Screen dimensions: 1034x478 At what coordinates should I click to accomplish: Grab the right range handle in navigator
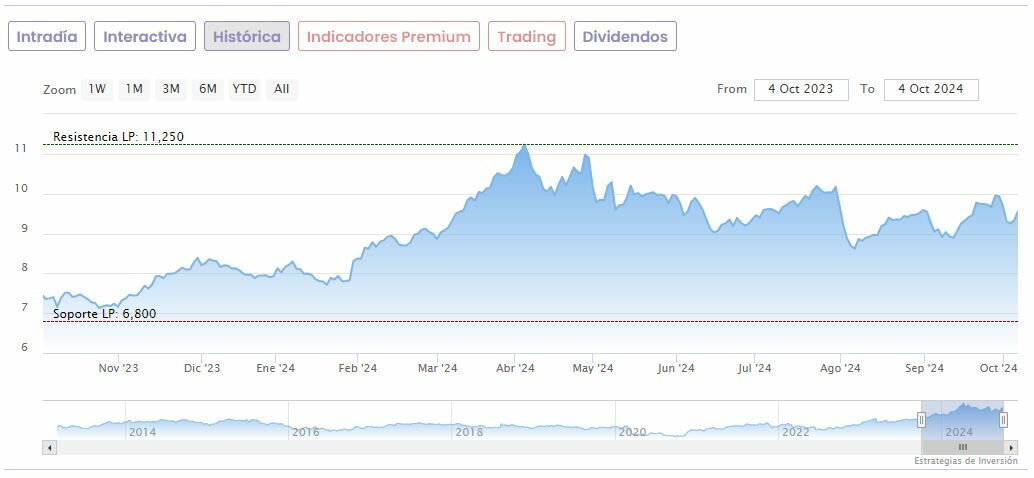(1003, 420)
